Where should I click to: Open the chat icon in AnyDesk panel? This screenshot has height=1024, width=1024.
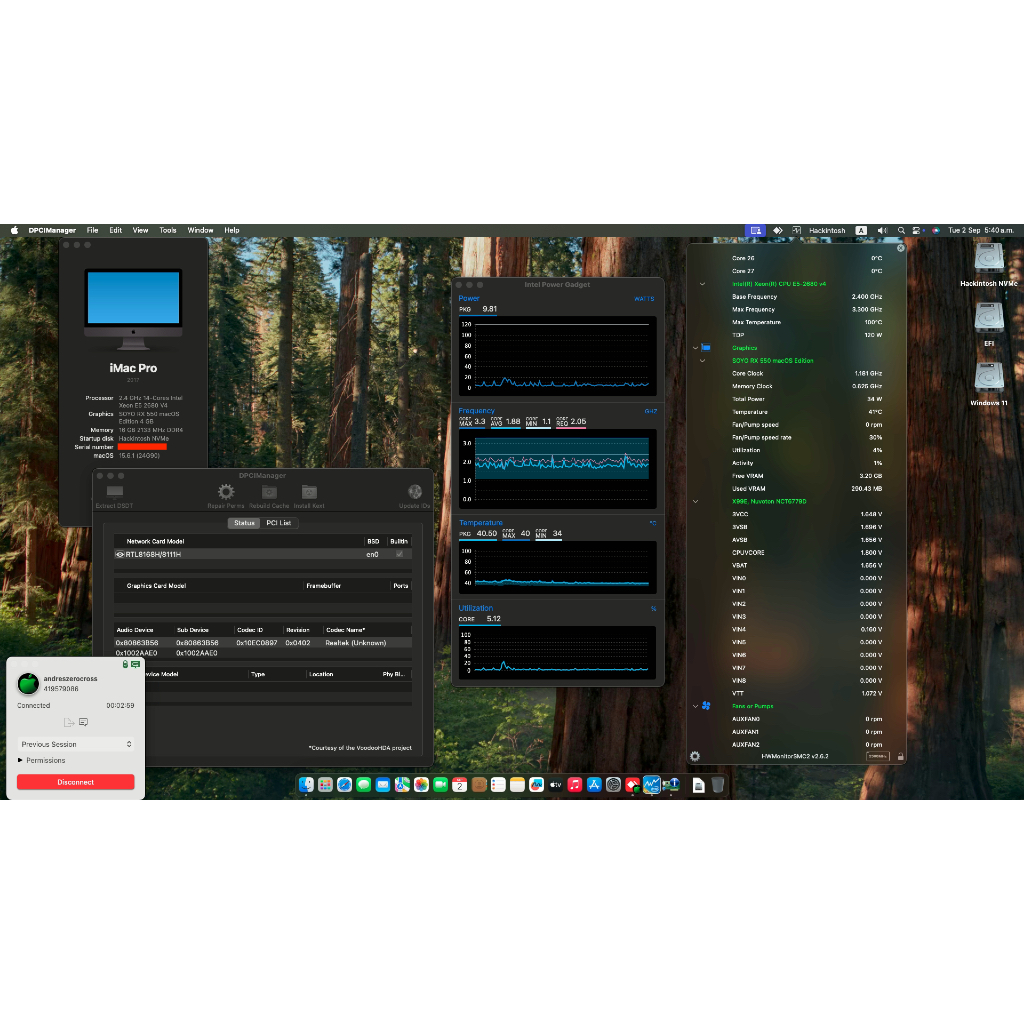(84, 722)
